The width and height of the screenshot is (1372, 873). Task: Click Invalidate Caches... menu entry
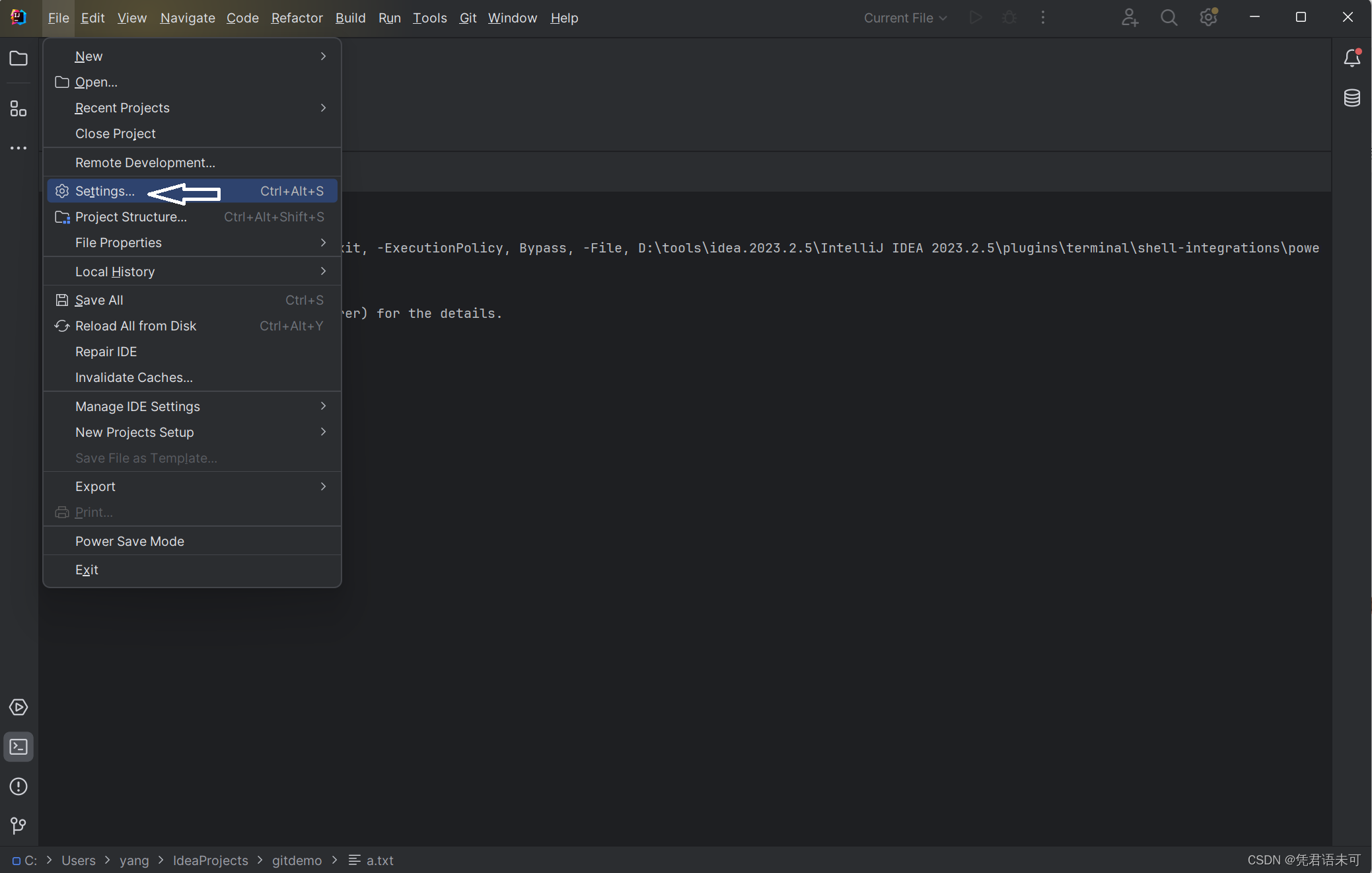(x=134, y=377)
